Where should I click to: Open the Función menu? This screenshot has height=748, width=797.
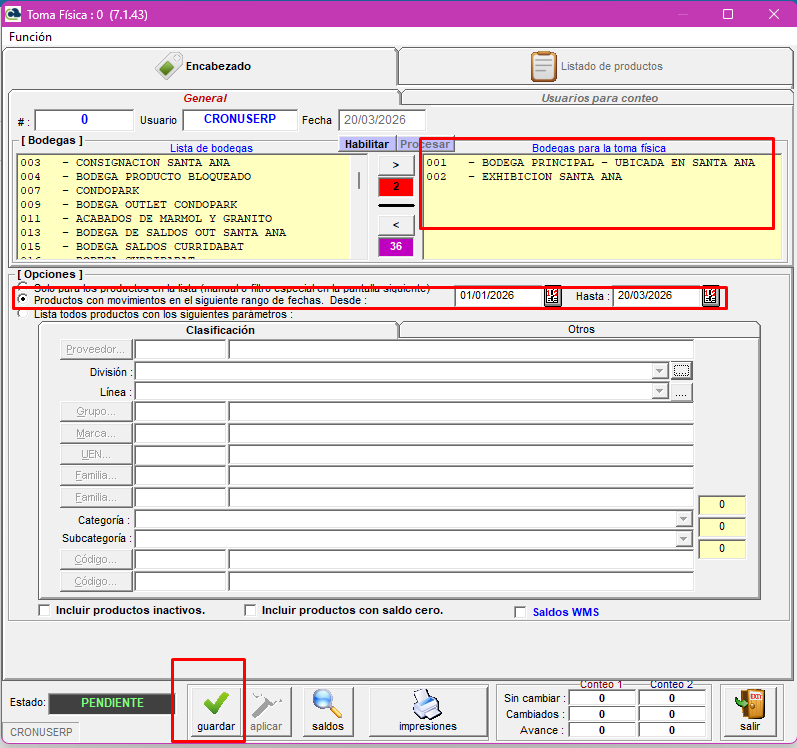click(31, 36)
